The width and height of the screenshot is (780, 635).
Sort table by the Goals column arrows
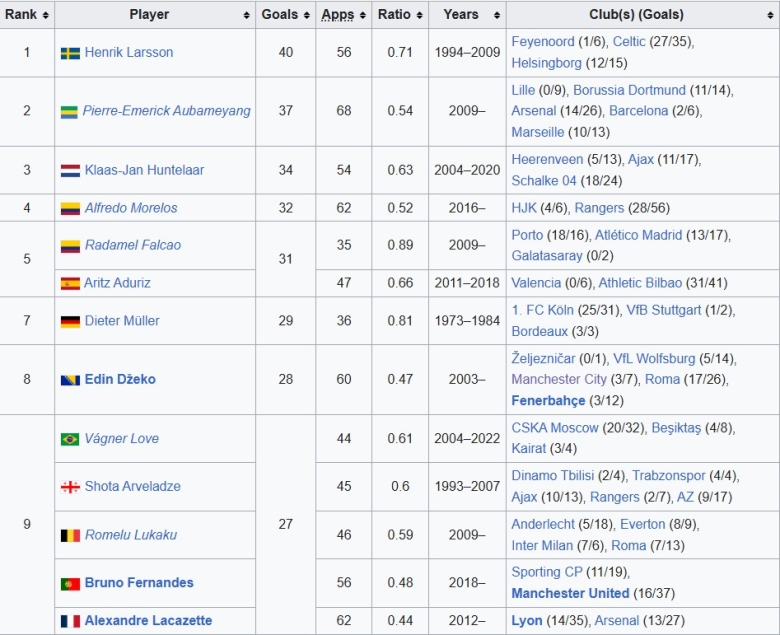[x=306, y=15]
